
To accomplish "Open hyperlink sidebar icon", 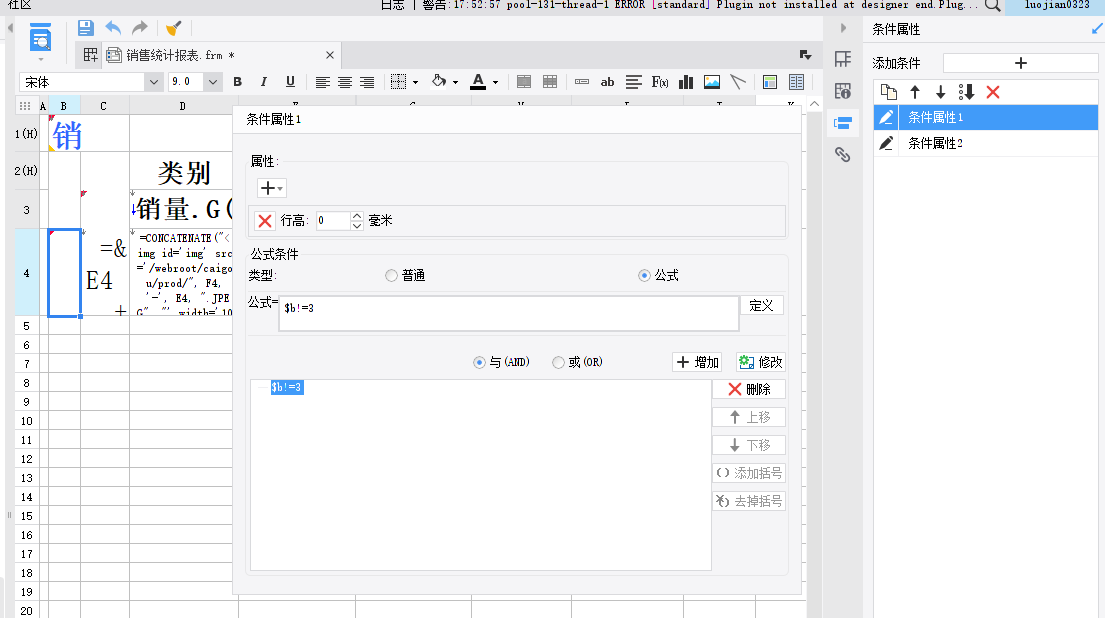I will tap(843, 154).
